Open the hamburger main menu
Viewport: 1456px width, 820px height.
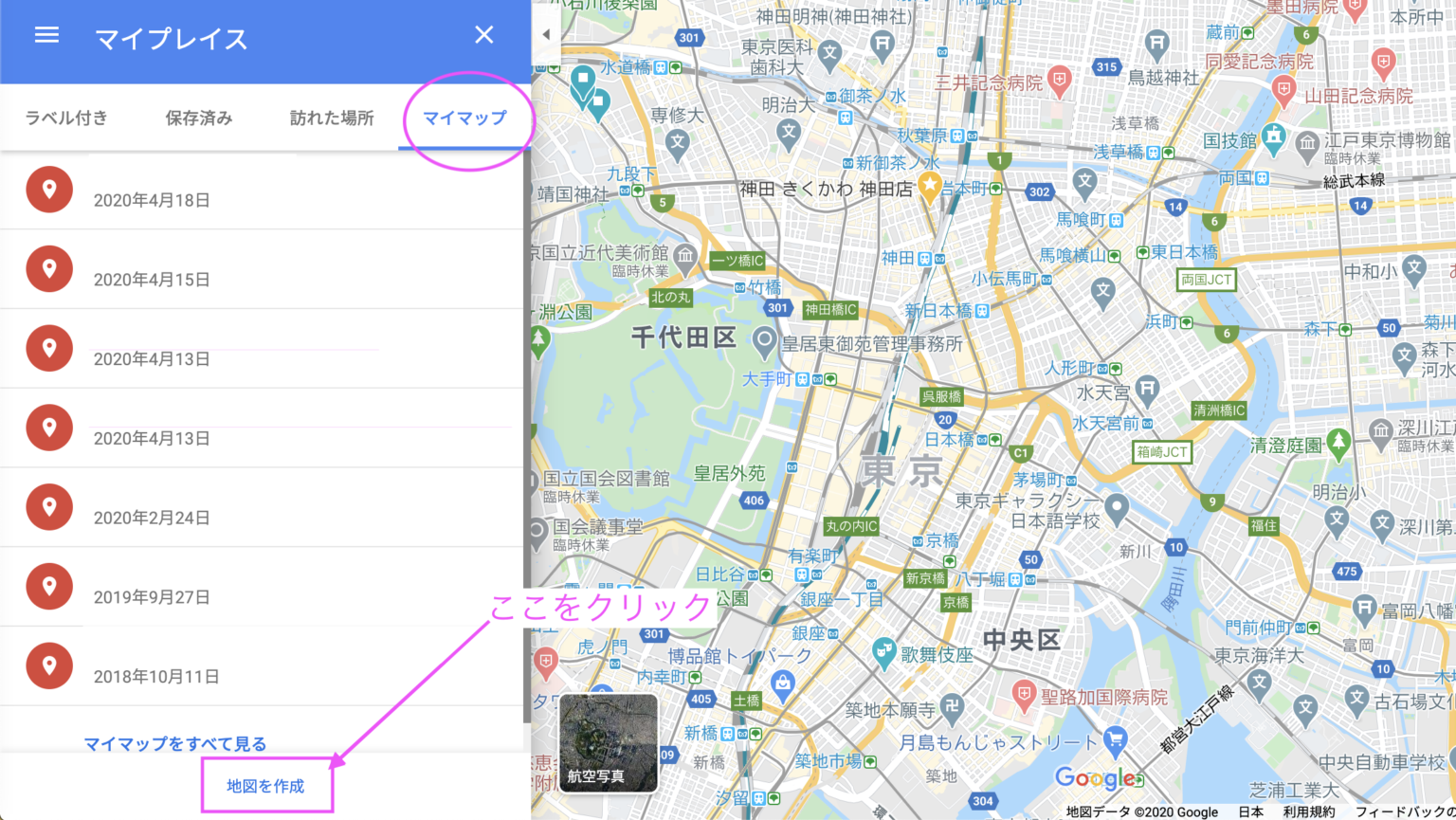46,36
